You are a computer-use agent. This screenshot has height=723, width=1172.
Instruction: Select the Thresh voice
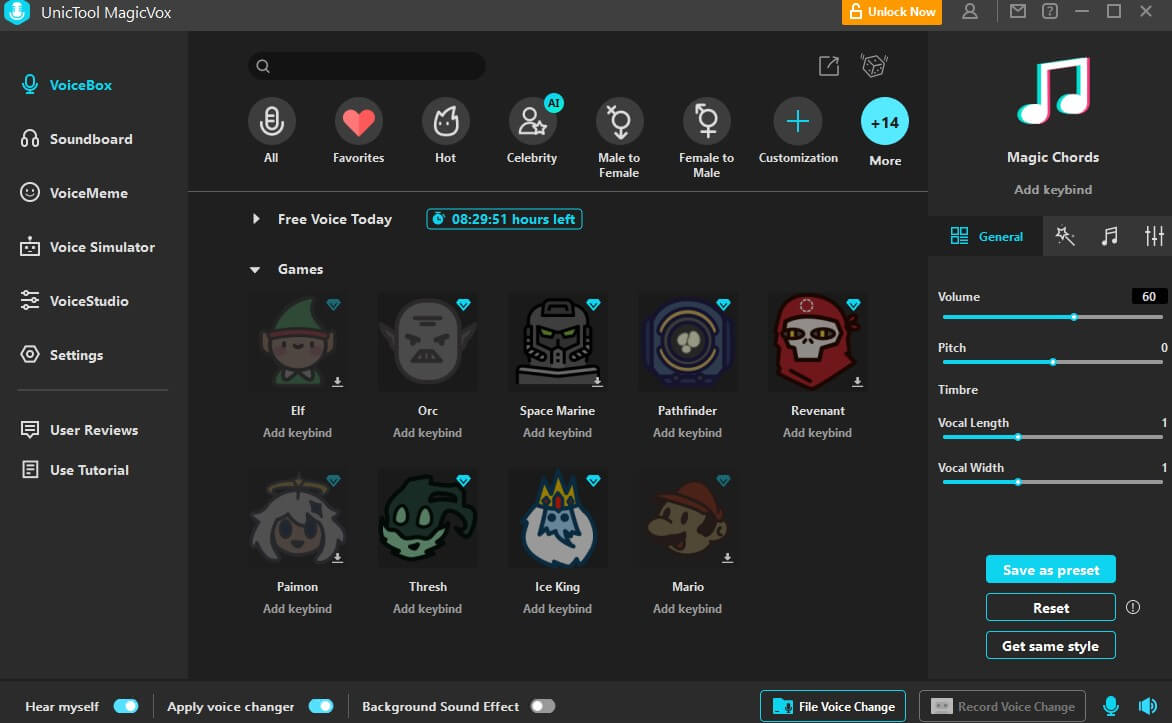tap(428, 518)
